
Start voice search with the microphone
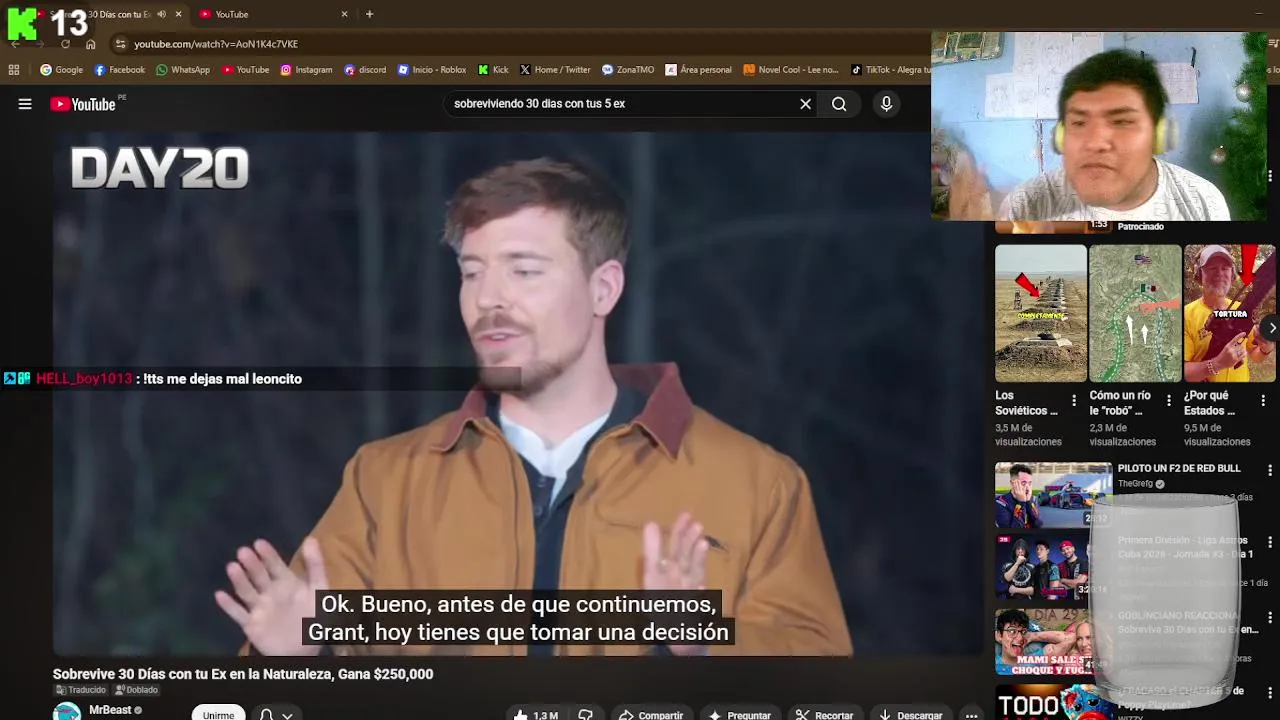pyautogui.click(x=886, y=104)
